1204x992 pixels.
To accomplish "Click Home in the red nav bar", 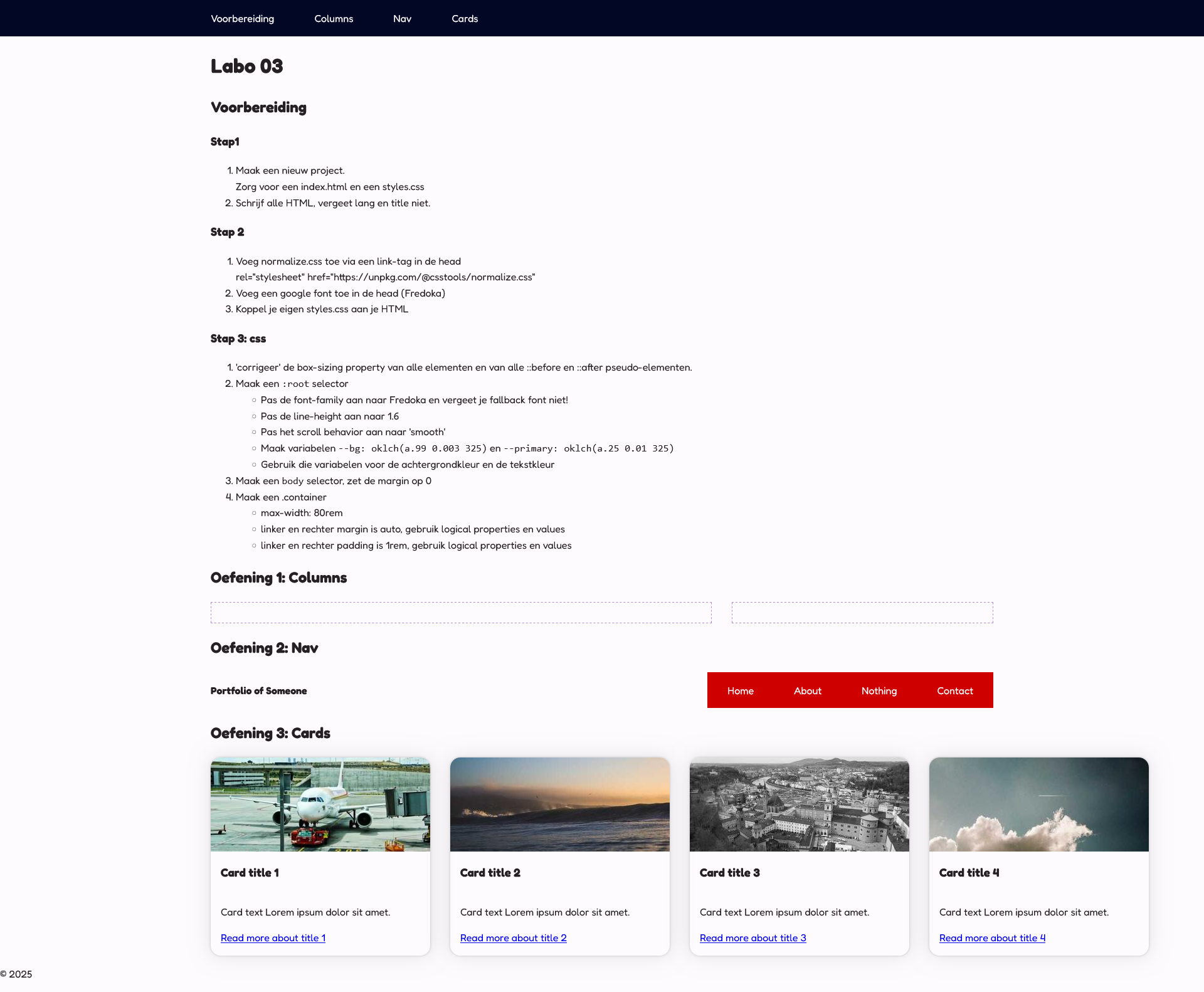I will [x=740, y=690].
